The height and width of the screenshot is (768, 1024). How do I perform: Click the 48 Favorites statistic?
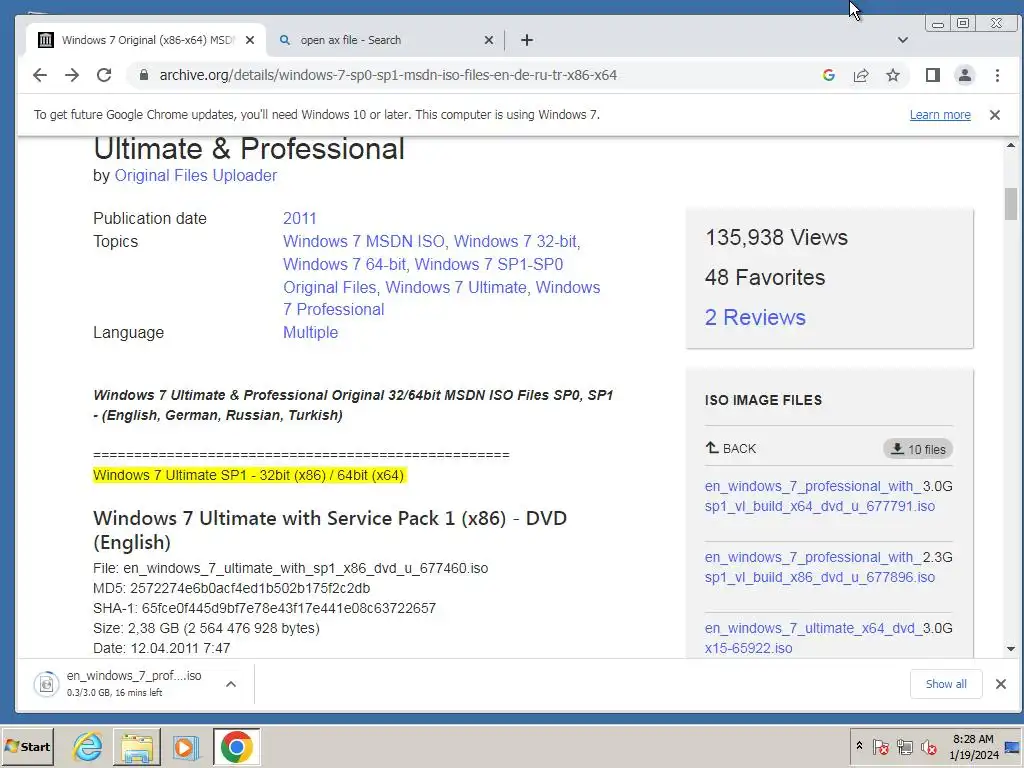[765, 278]
